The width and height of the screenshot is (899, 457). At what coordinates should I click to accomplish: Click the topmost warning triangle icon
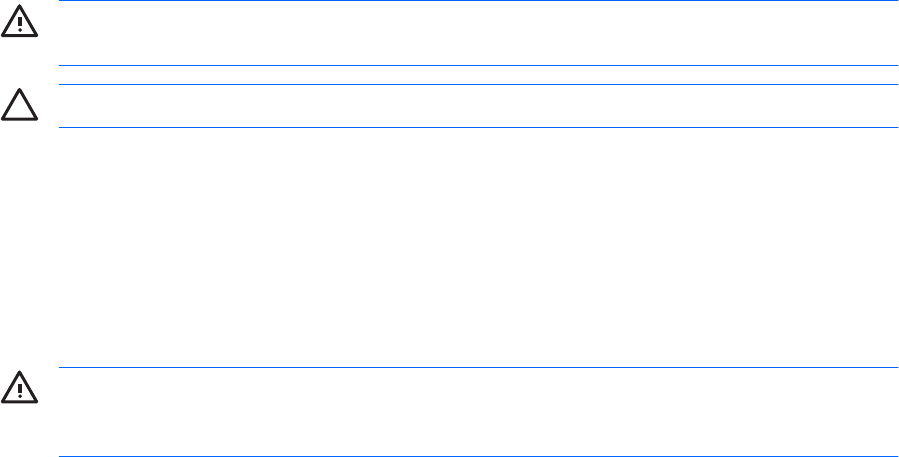pos(18,25)
